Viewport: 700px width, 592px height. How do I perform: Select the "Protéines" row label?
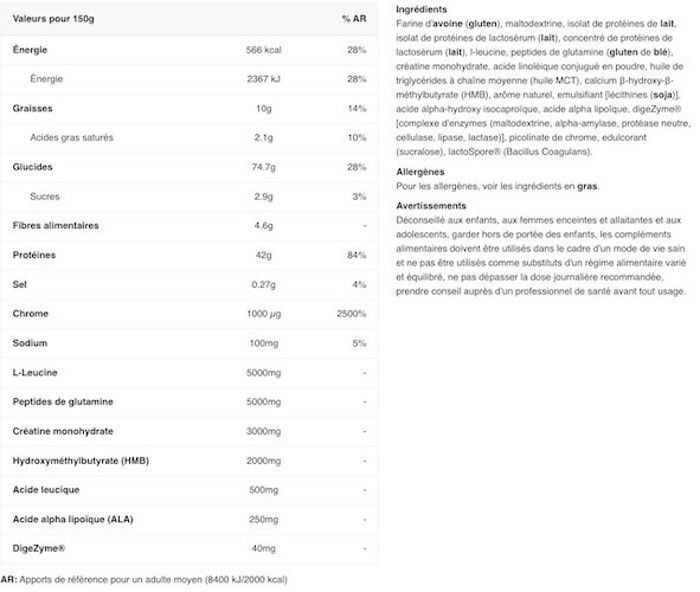point(34,255)
